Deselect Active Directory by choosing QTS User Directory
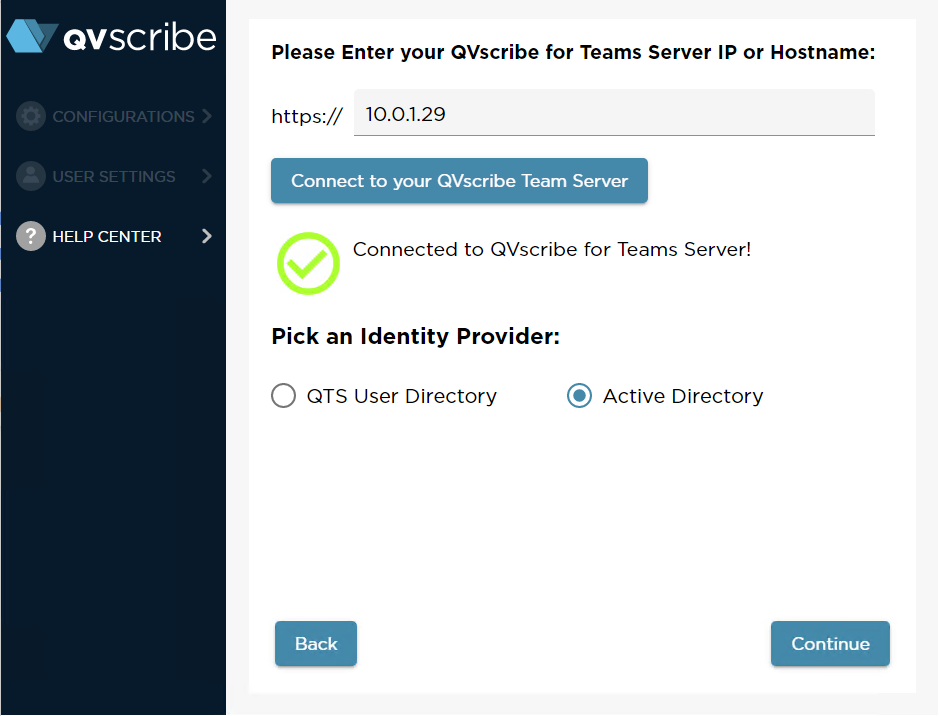939x716 pixels. click(x=283, y=396)
